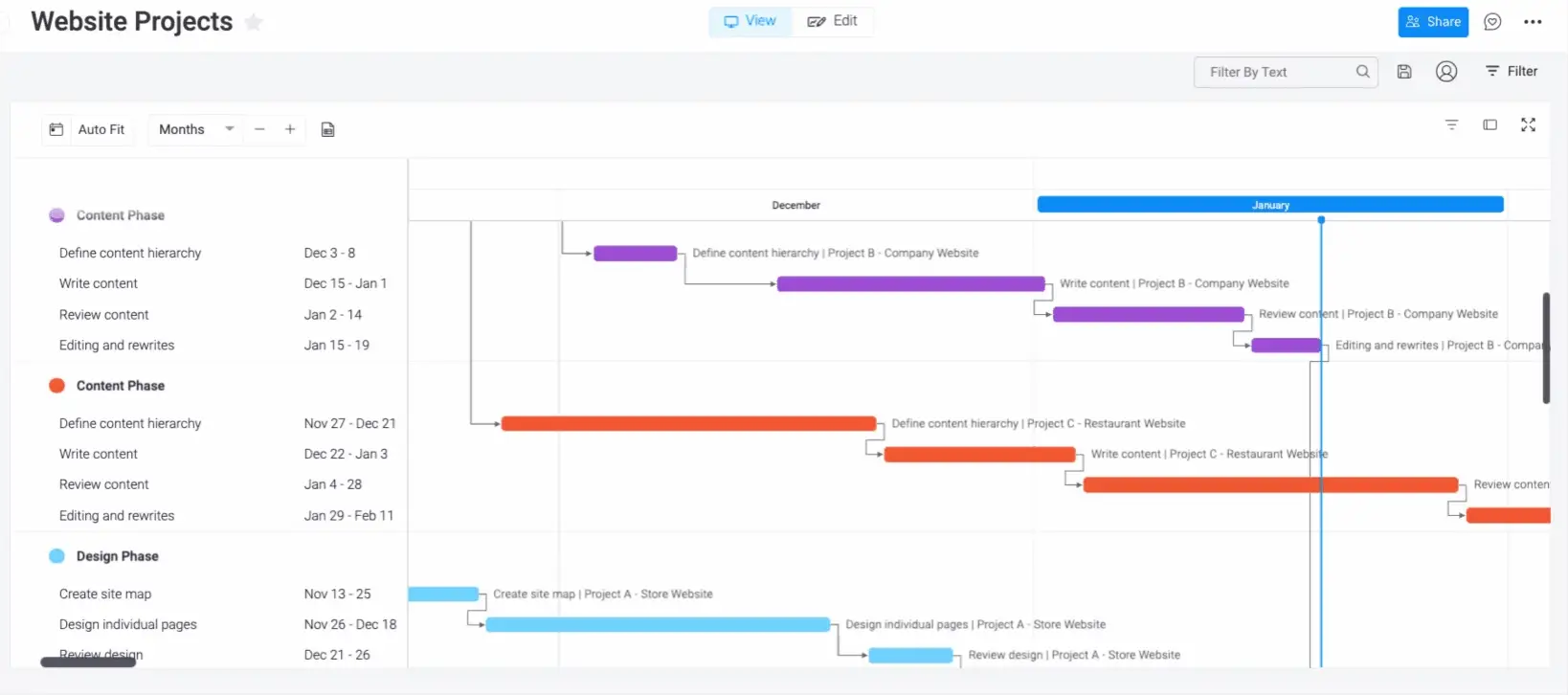
Task: Select Review content Jan 4 - 28 row
Action: [209, 484]
